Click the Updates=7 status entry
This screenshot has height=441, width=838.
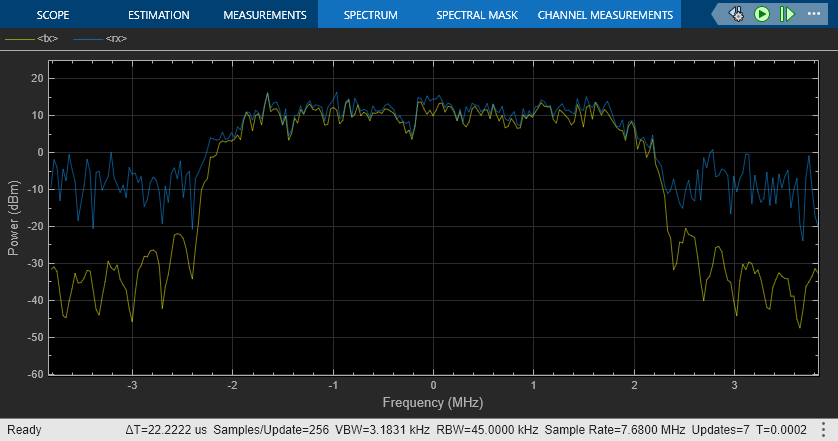(x=720, y=430)
